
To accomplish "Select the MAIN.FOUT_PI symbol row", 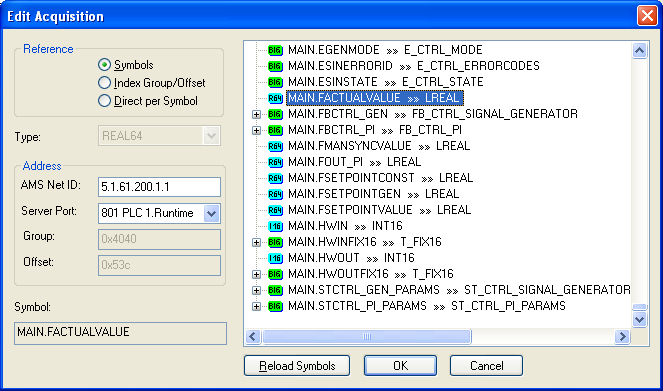I will coord(354,162).
